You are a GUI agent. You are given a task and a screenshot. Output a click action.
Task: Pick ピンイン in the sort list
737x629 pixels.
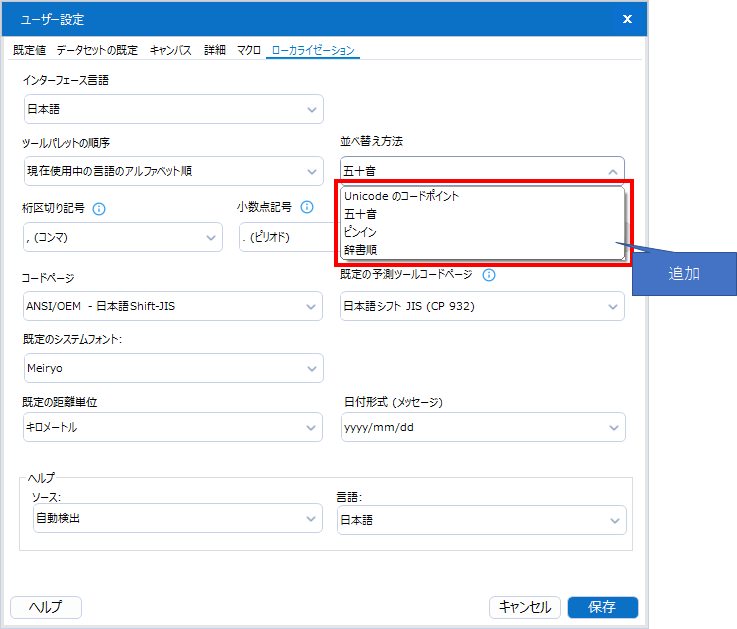coord(361,231)
